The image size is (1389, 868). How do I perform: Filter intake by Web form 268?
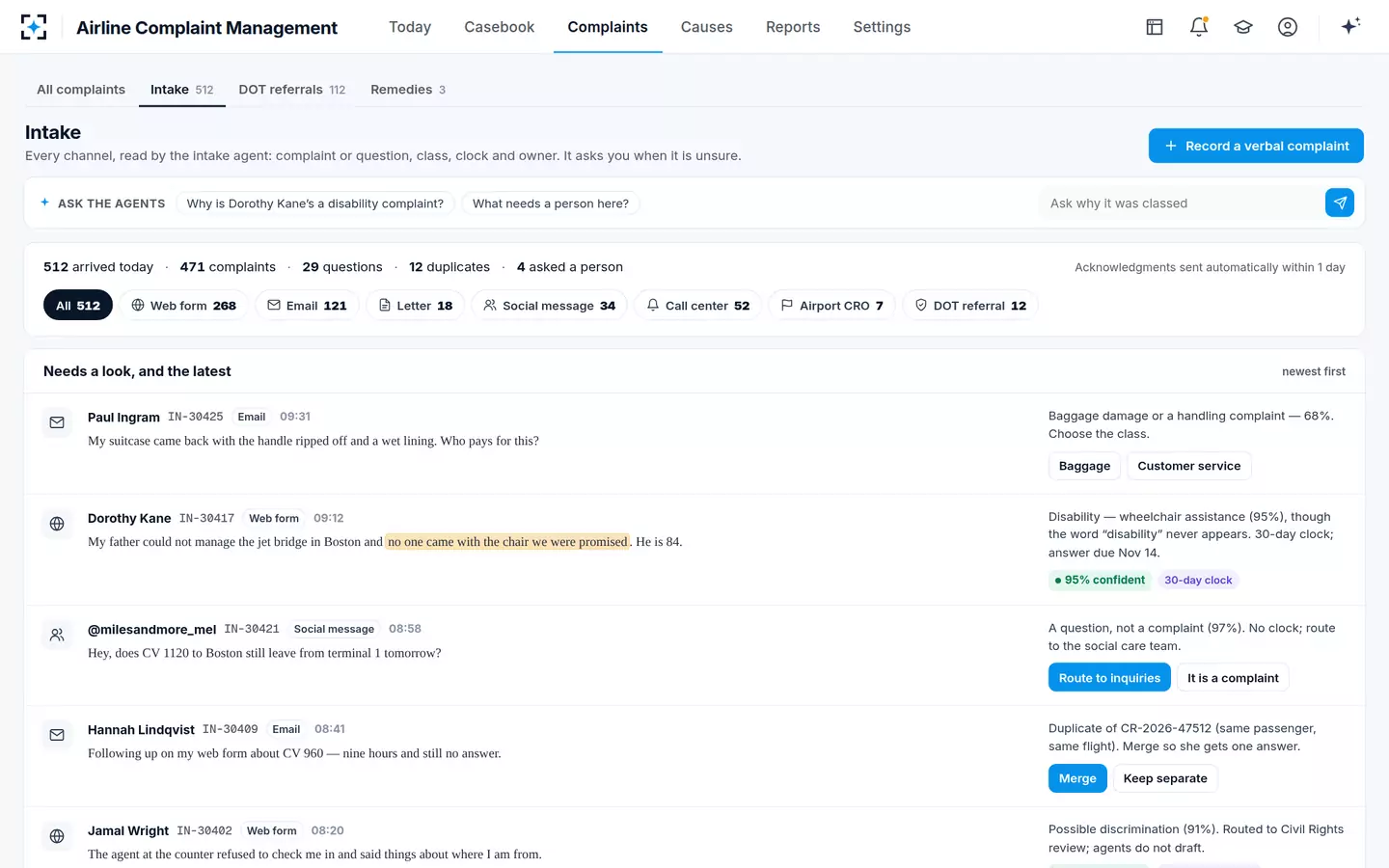[x=183, y=306]
